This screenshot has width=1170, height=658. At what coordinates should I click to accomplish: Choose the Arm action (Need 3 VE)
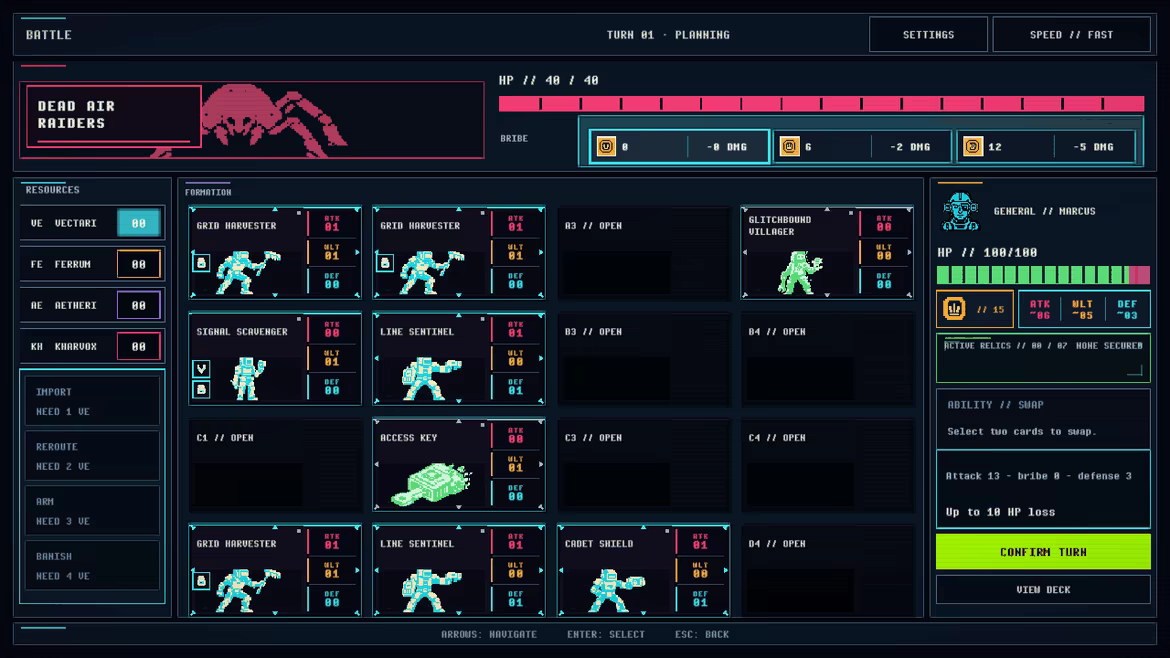click(93, 511)
